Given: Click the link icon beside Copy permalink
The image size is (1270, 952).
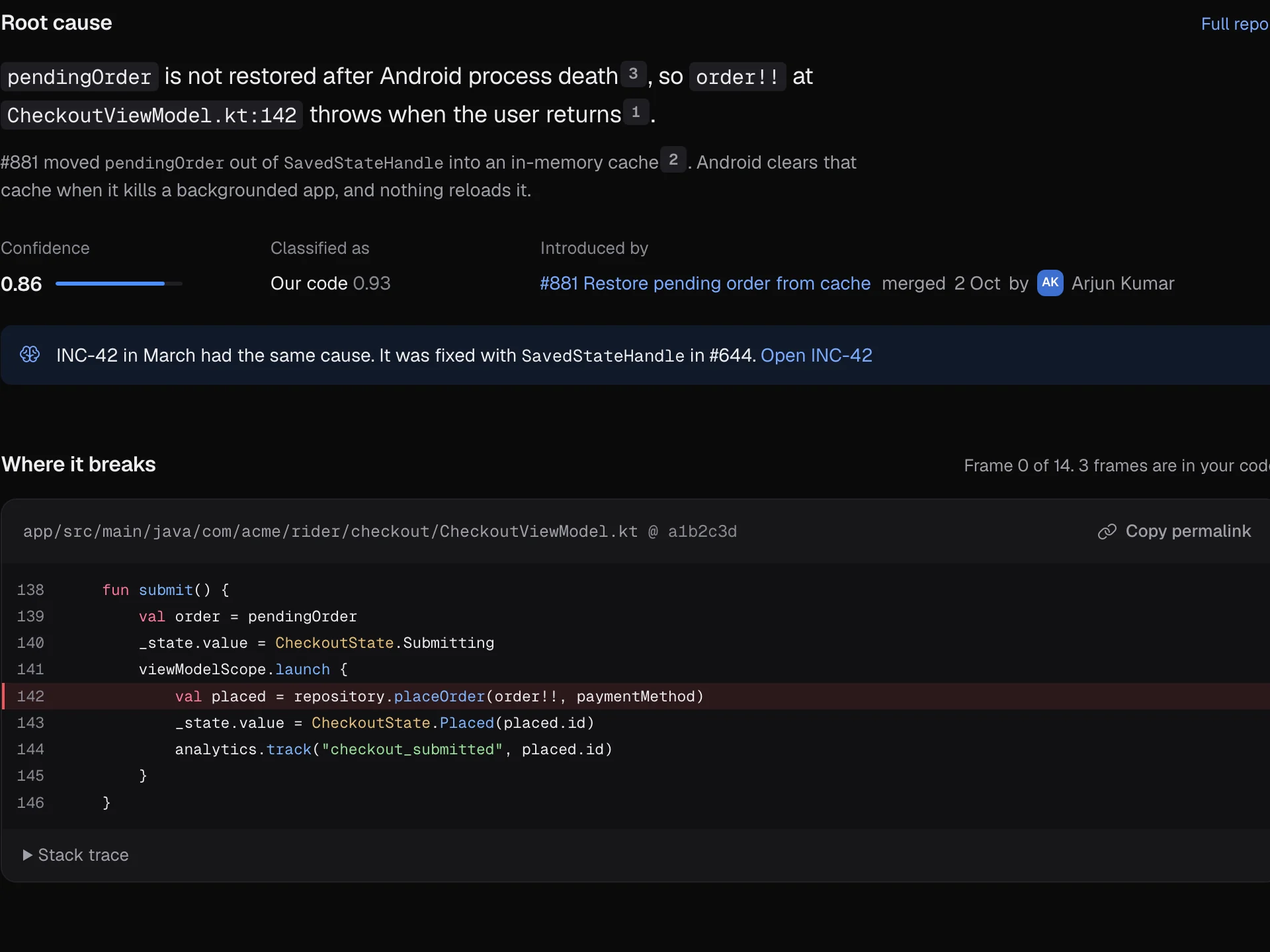Looking at the screenshot, I should pos(1107,532).
